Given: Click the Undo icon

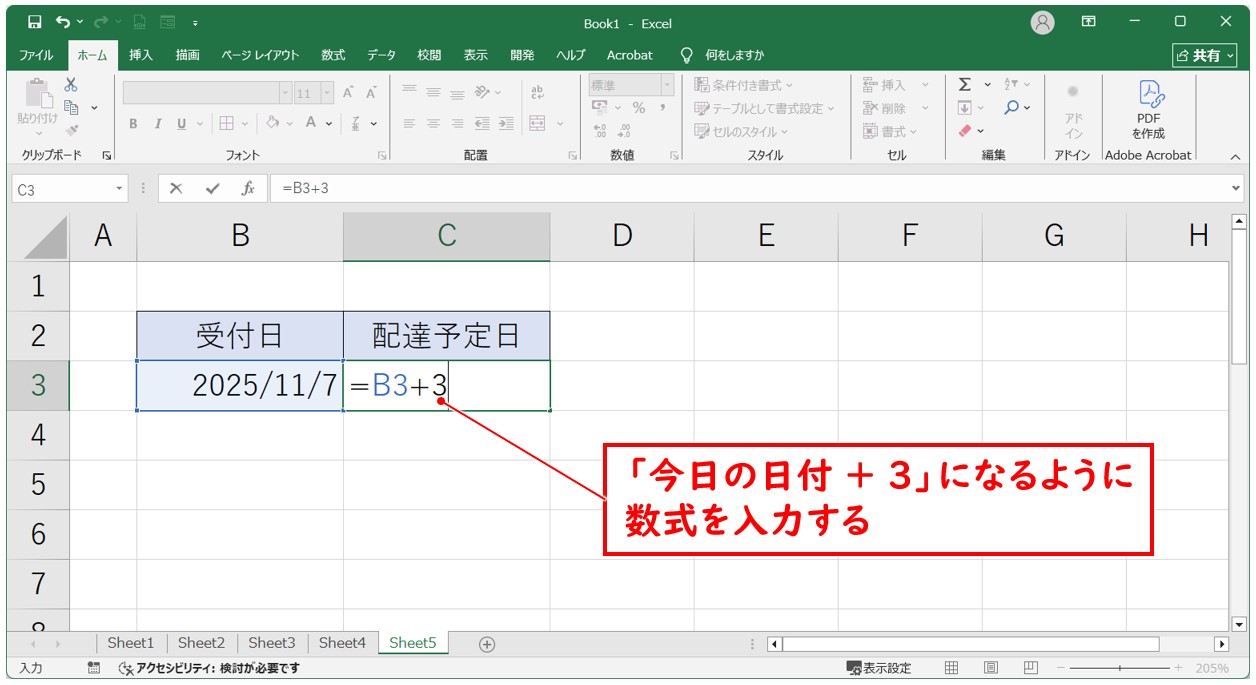Looking at the screenshot, I should pyautogui.click(x=62, y=22).
